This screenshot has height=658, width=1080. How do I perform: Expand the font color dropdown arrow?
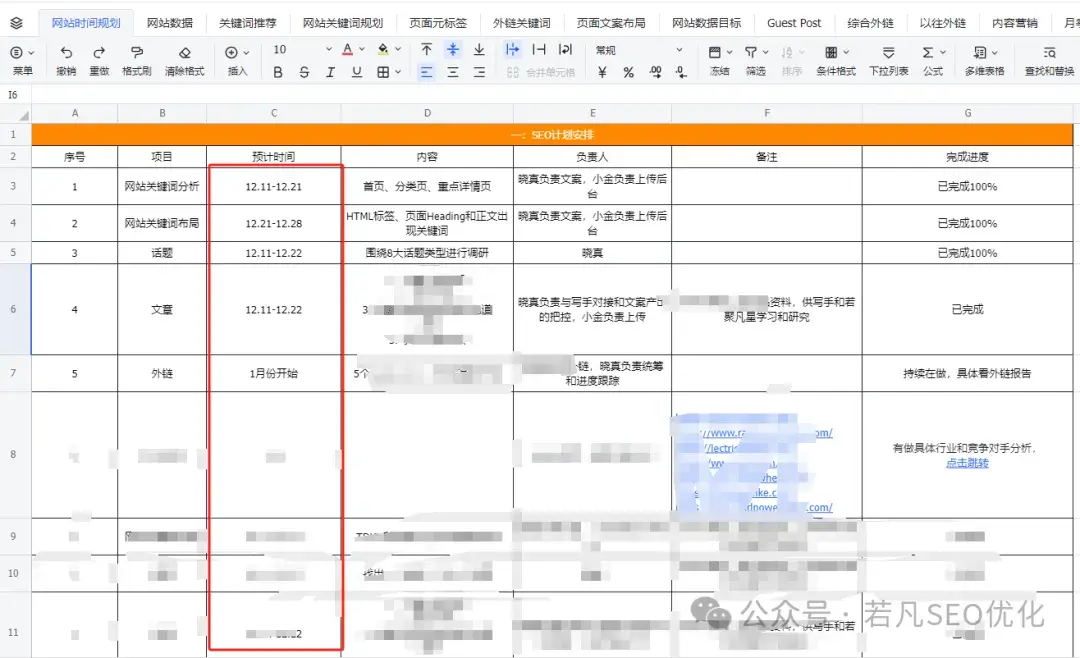pyautogui.click(x=362, y=50)
